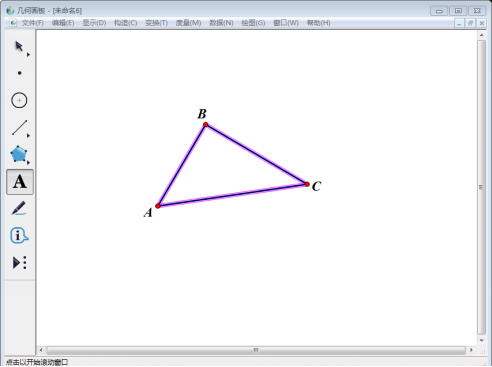This screenshot has width=492, height=367.
Task: Open the 窗口(W) menu
Action: point(286,23)
